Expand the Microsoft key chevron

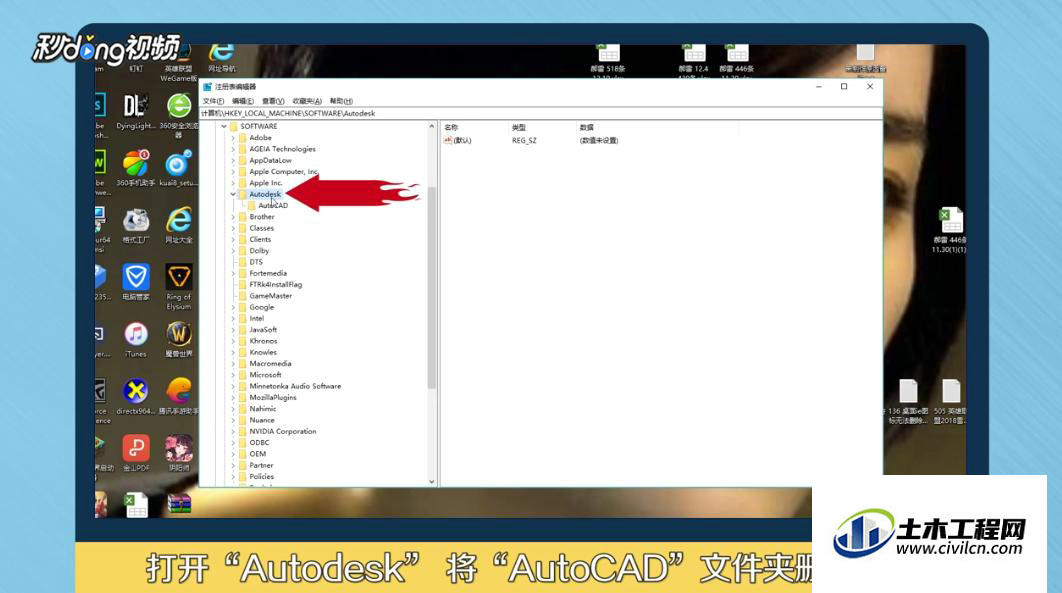pos(233,375)
